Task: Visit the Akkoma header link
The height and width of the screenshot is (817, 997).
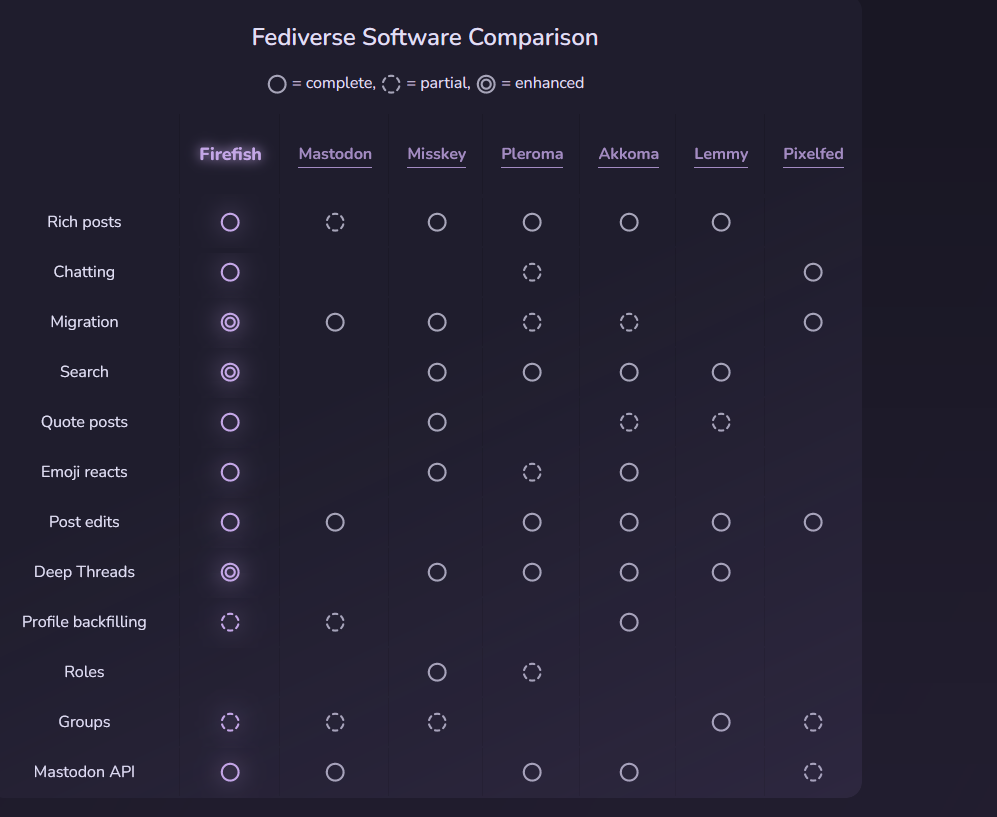Action: pos(629,154)
